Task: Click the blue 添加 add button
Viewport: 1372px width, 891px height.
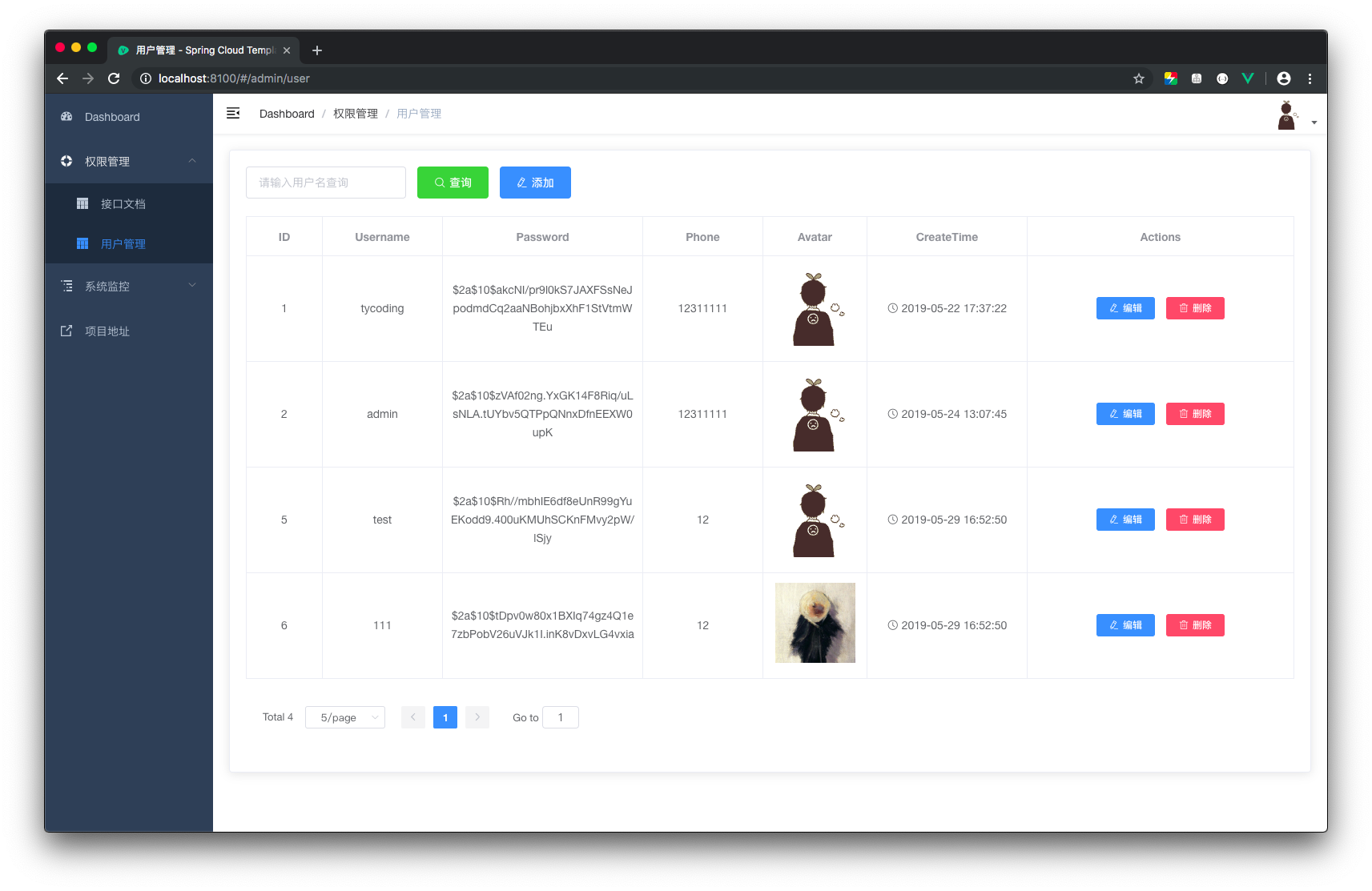Action: click(535, 183)
